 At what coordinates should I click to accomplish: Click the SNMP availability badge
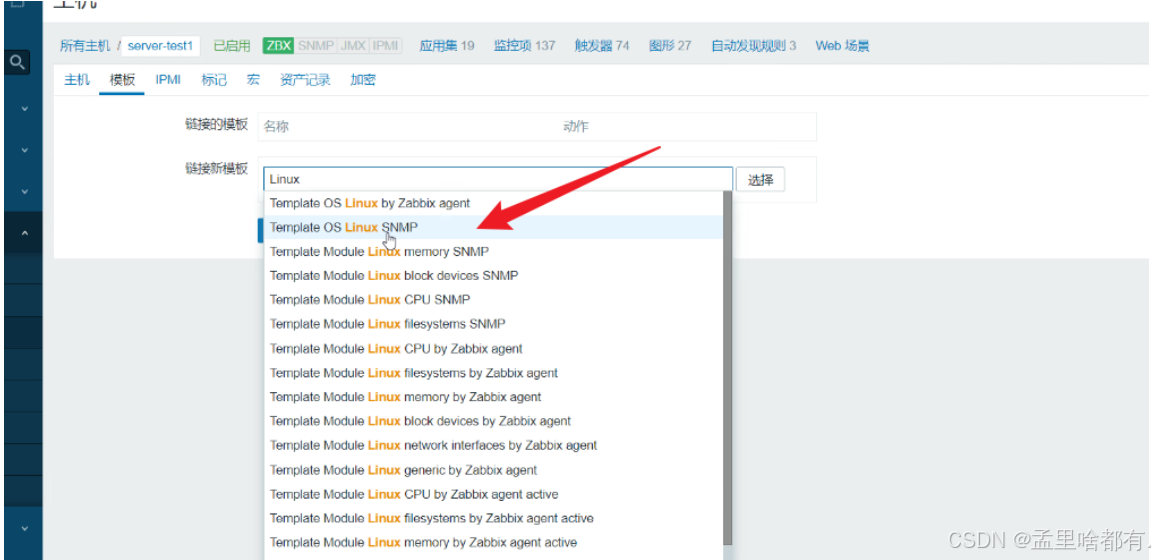pyautogui.click(x=316, y=46)
